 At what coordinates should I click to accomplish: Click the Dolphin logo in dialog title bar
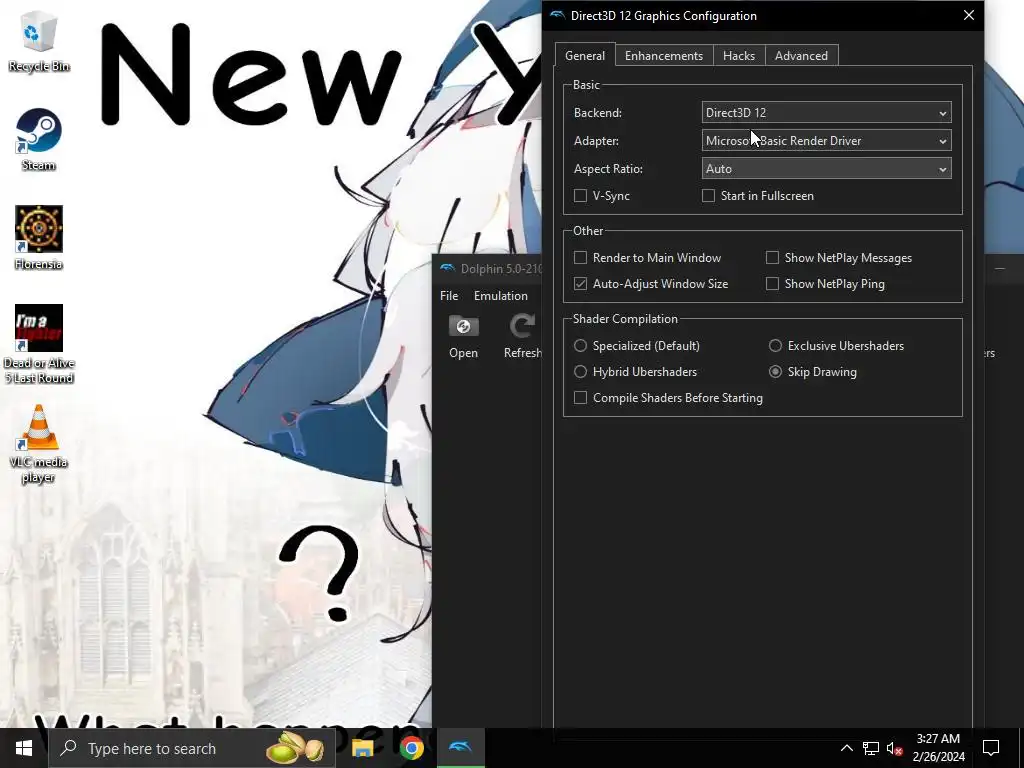point(556,15)
